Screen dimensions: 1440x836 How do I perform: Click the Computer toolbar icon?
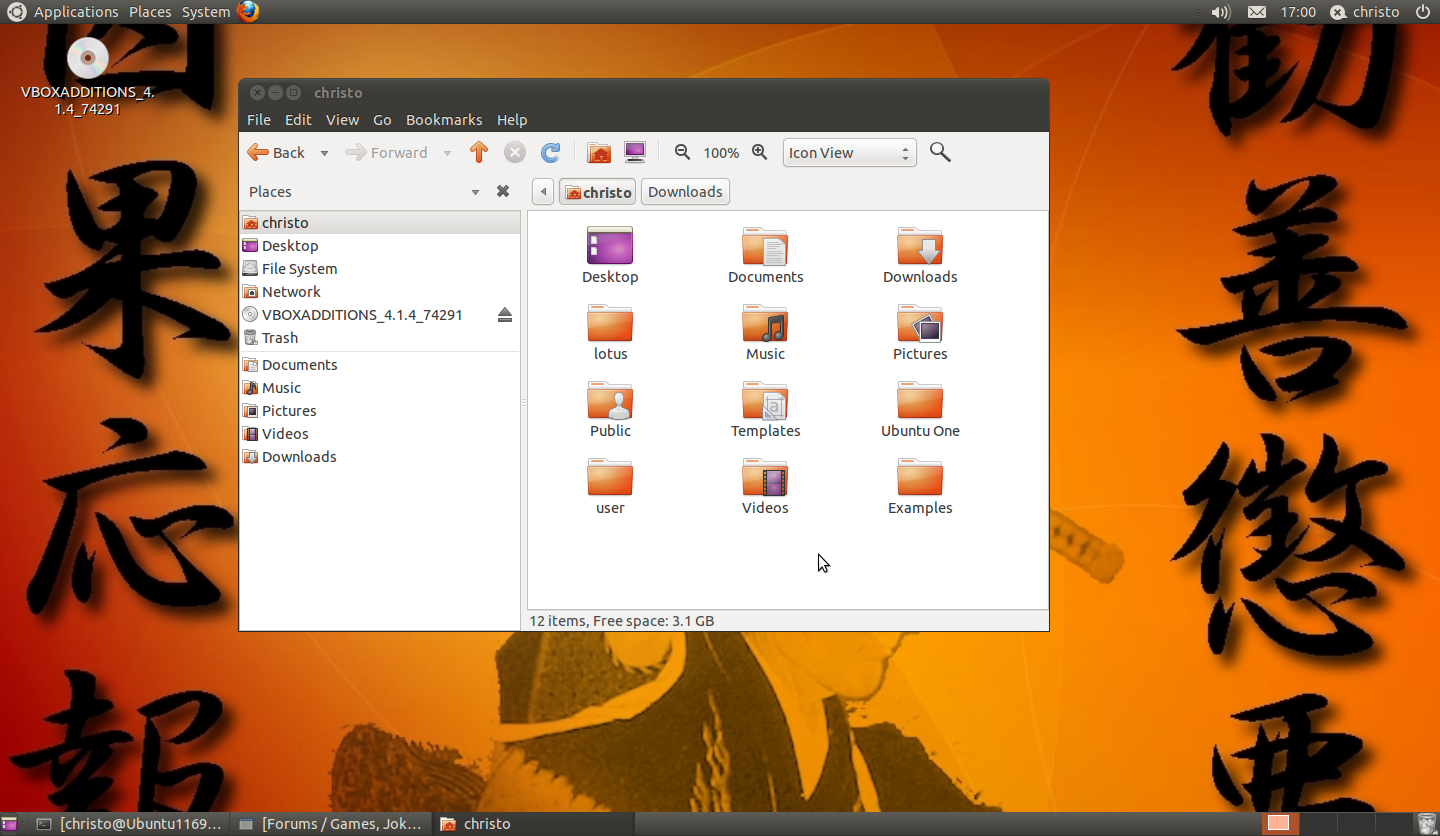(x=634, y=152)
